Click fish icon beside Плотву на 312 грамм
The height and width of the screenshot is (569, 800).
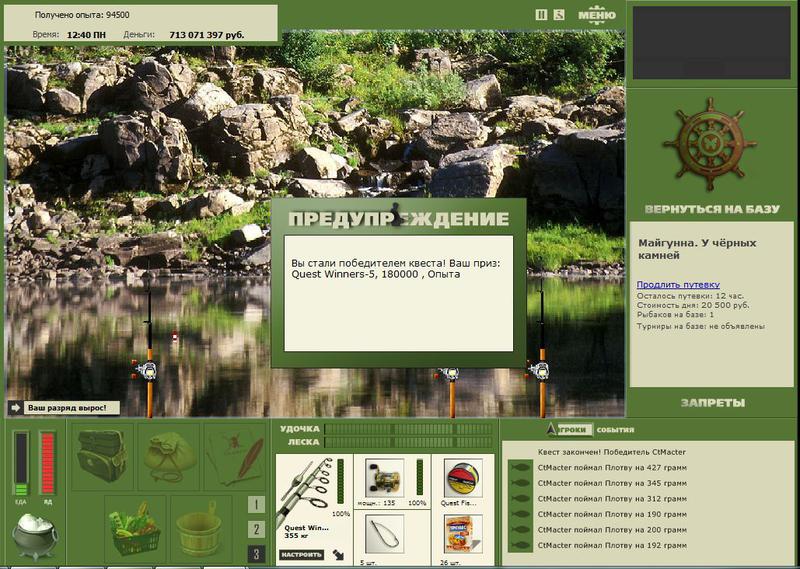(x=520, y=499)
